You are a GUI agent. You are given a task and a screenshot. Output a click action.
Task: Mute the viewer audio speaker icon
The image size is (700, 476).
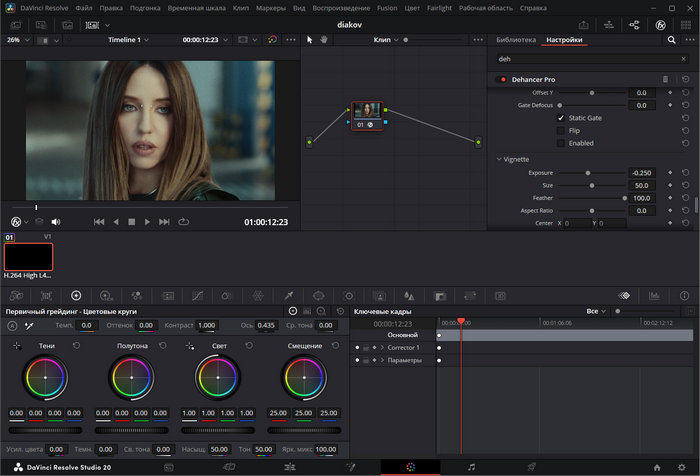click(x=55, y=222)
